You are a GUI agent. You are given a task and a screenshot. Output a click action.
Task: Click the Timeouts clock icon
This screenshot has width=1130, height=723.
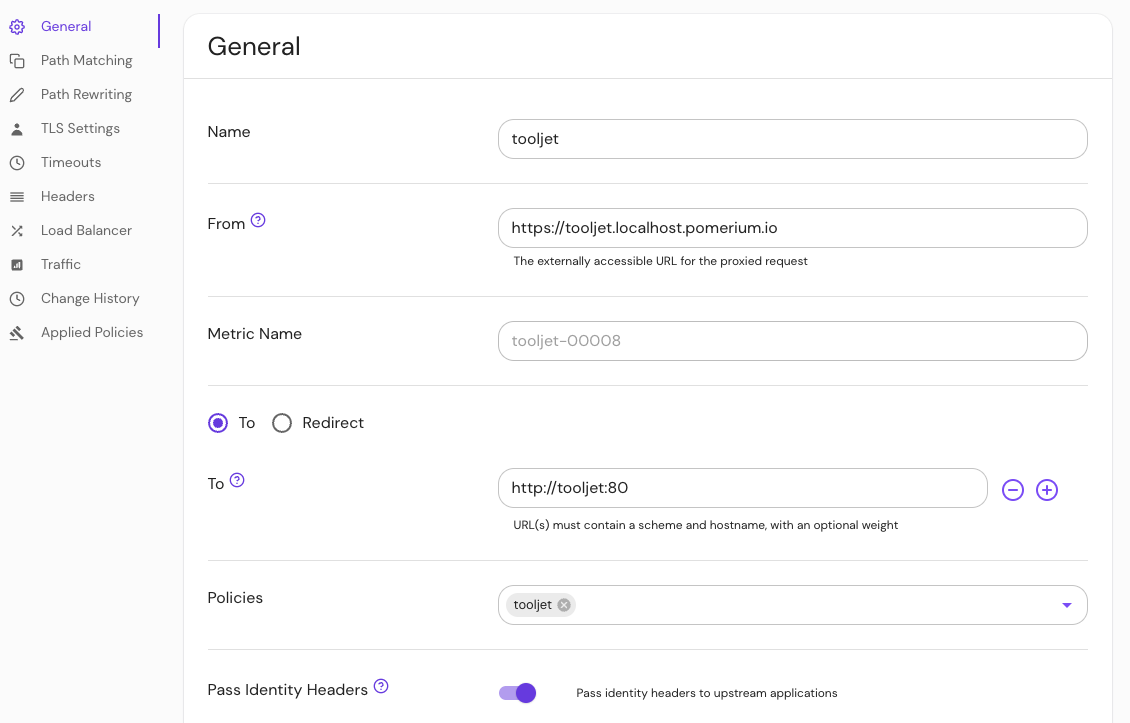click(17, 163)
